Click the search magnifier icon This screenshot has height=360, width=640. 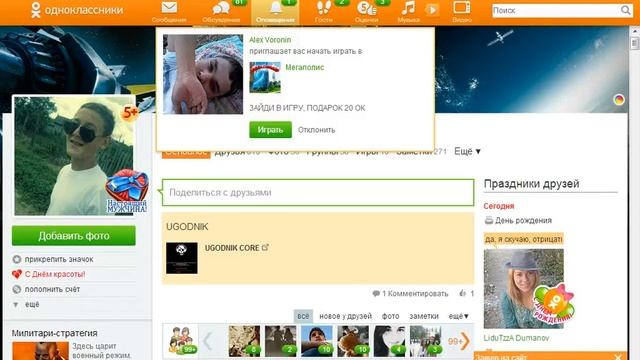point(625,10)
